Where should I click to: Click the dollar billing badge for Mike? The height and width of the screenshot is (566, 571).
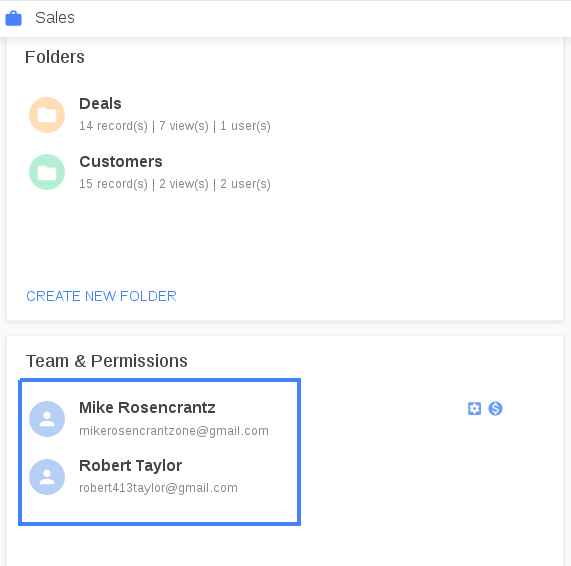[495, 408]
